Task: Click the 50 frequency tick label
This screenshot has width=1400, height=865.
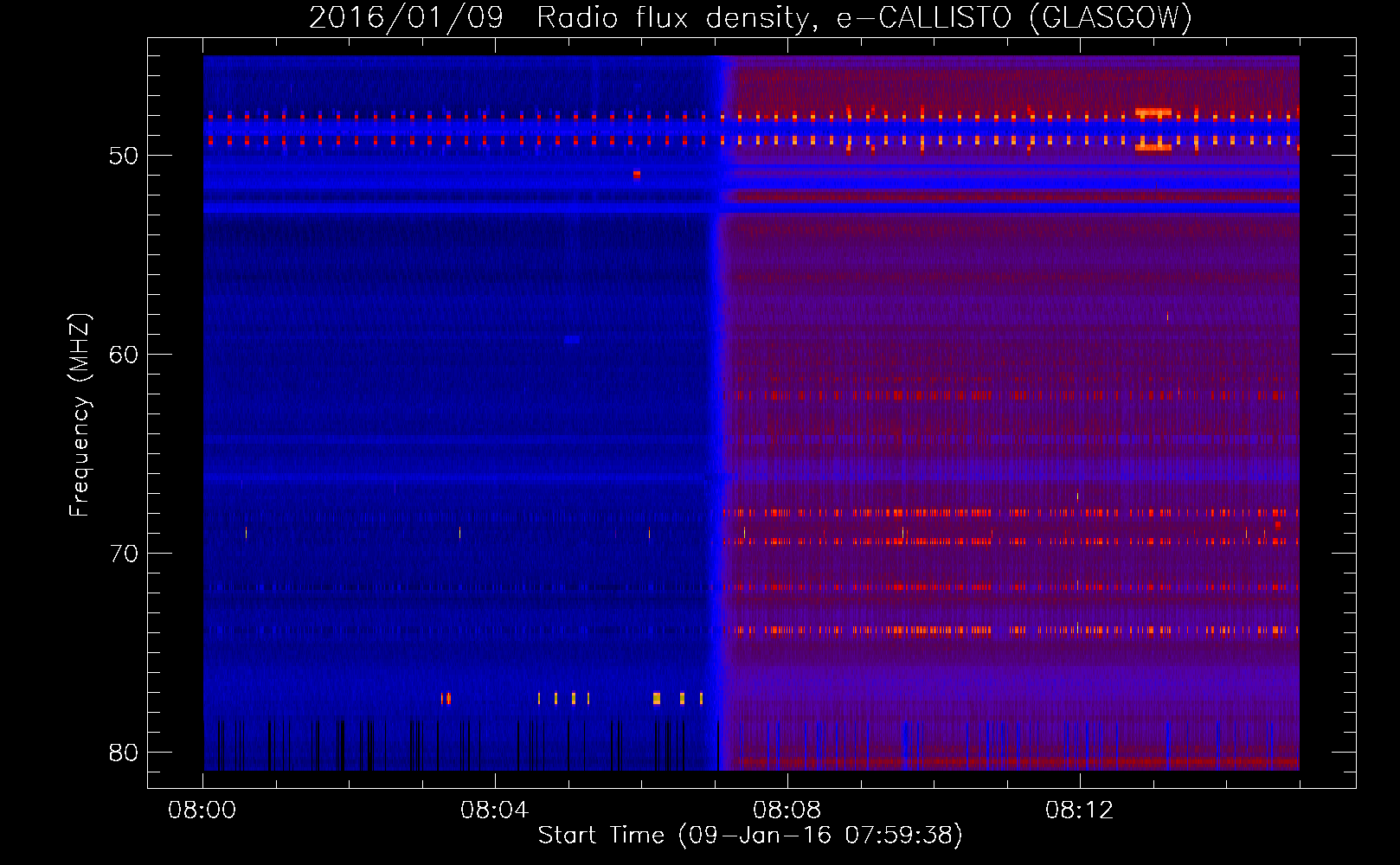Action: (x=124, y=156)
